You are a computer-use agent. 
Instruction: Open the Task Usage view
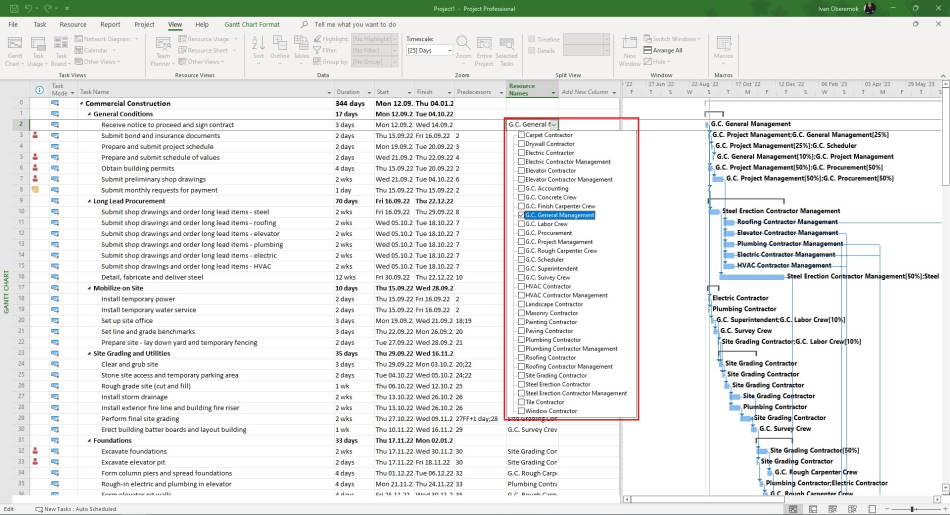click(38, 51)
